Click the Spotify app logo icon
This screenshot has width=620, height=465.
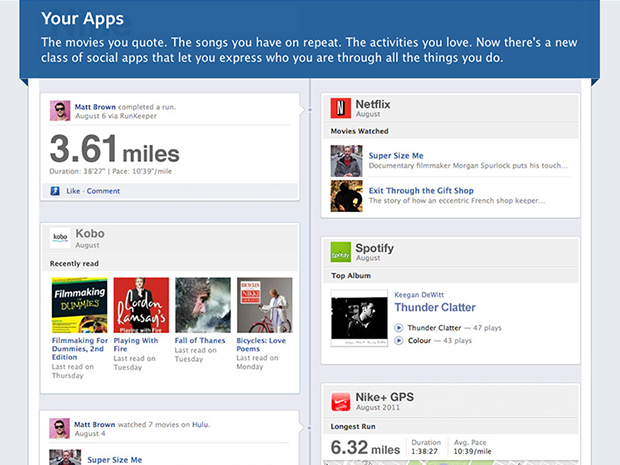point(340,251)
